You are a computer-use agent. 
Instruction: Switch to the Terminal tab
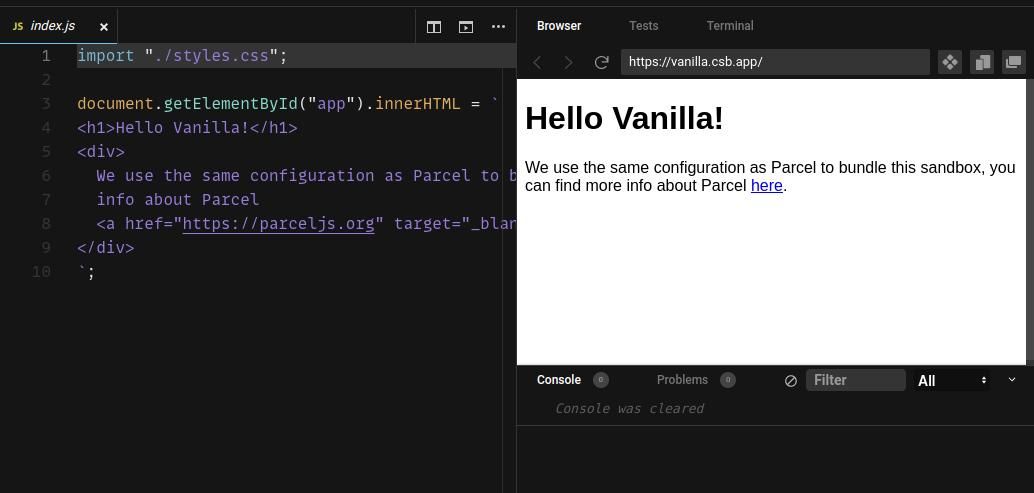pyautogui.click(x=729, y=26)
